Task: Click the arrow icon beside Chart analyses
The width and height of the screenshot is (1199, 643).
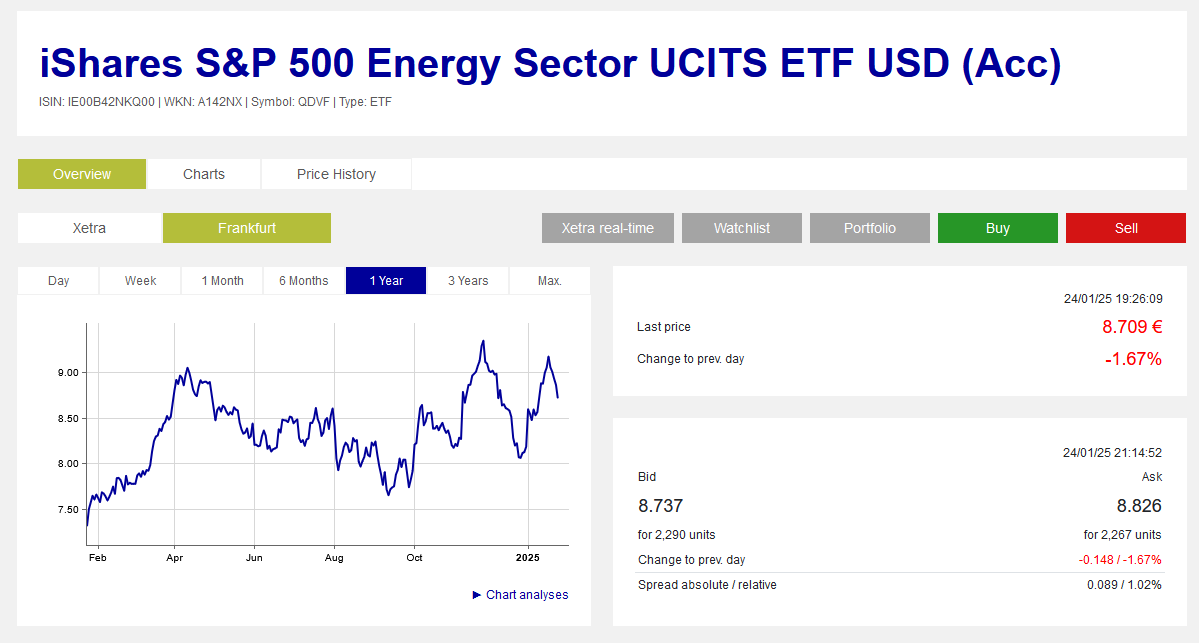Action: [476, 595]
